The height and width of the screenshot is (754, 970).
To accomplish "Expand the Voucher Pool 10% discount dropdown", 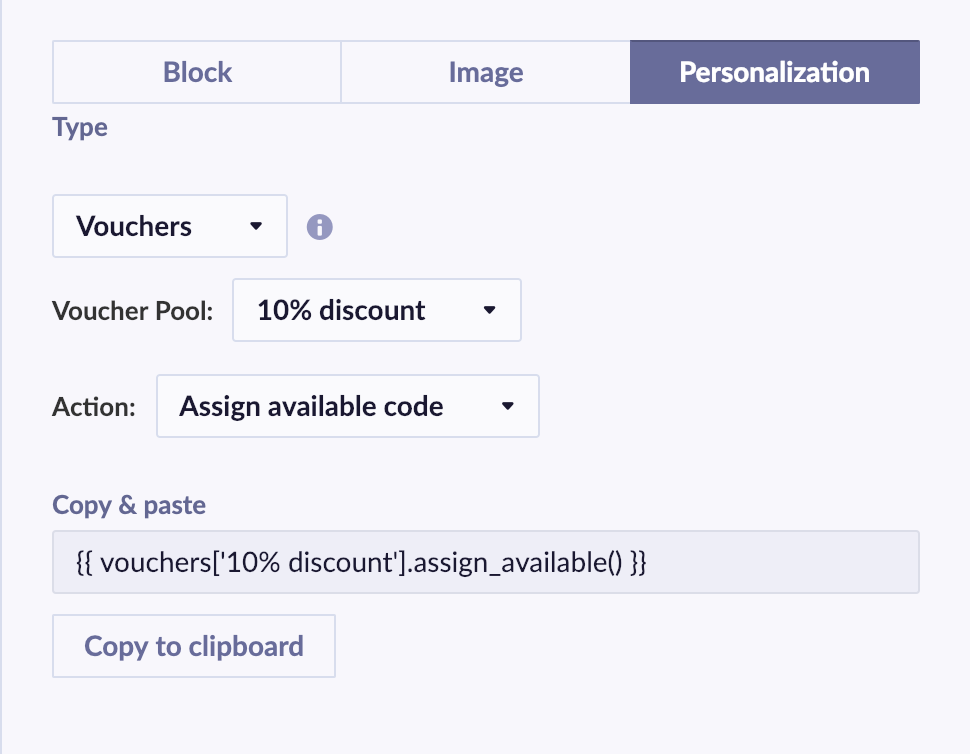I will click(x=376, y=311).
